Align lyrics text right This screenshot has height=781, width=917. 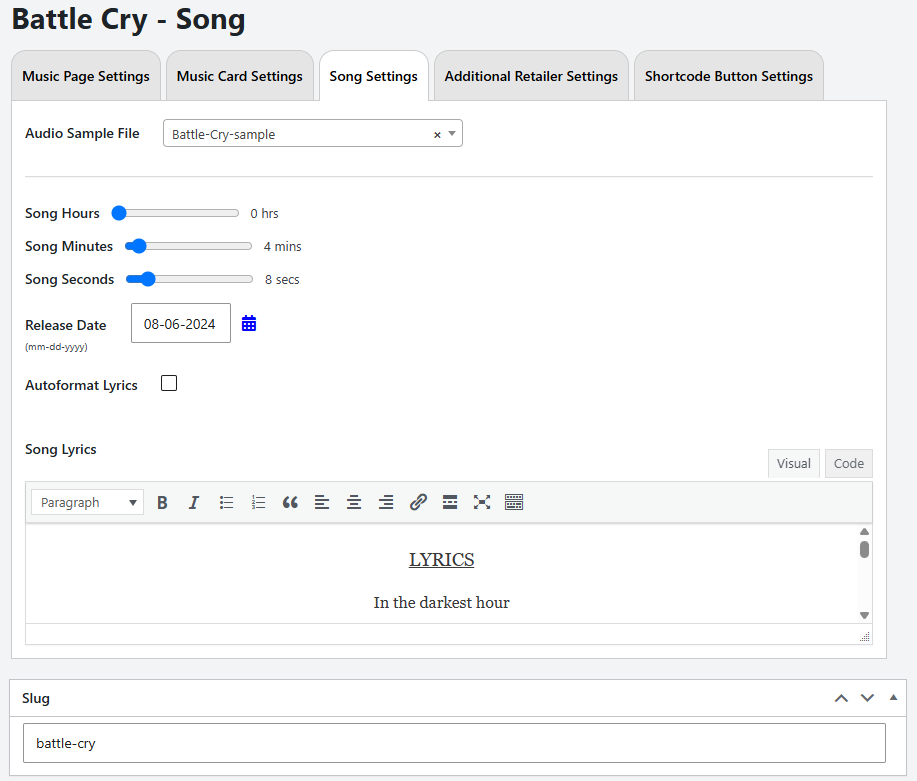tap(386, 503)
